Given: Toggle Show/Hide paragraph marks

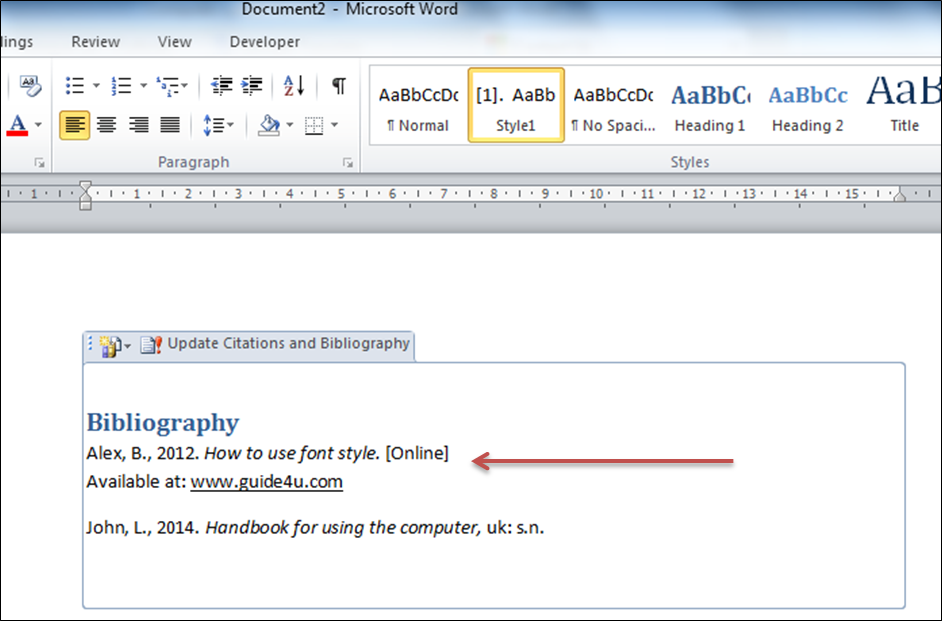Looking at the screenshot, I should 339,85.
